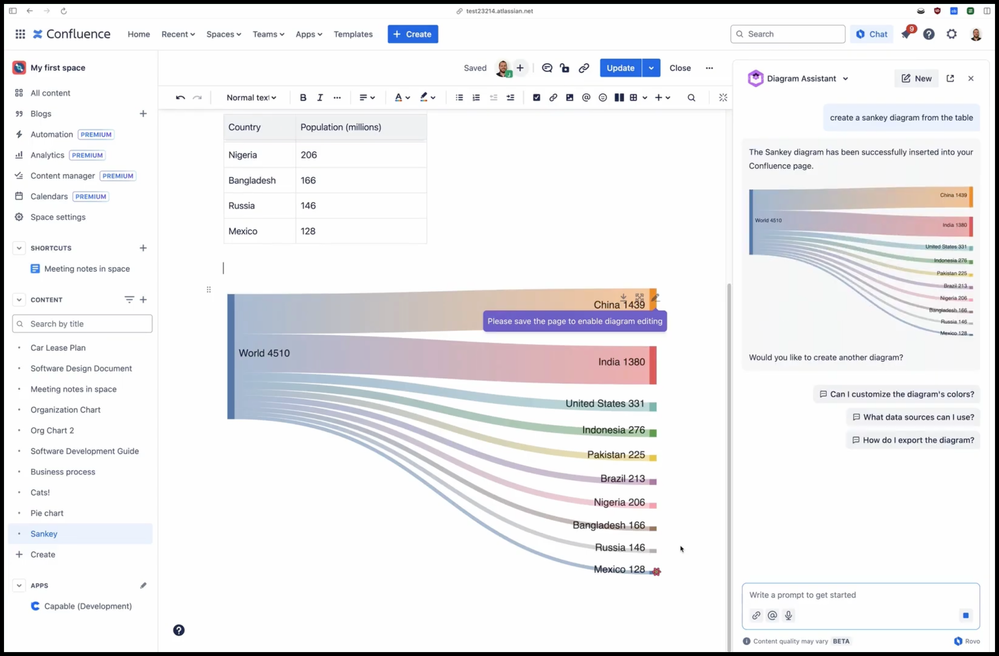This screenshot has height=656, width=999.
Task: Go to Home in top navigation
Action: 139,34
